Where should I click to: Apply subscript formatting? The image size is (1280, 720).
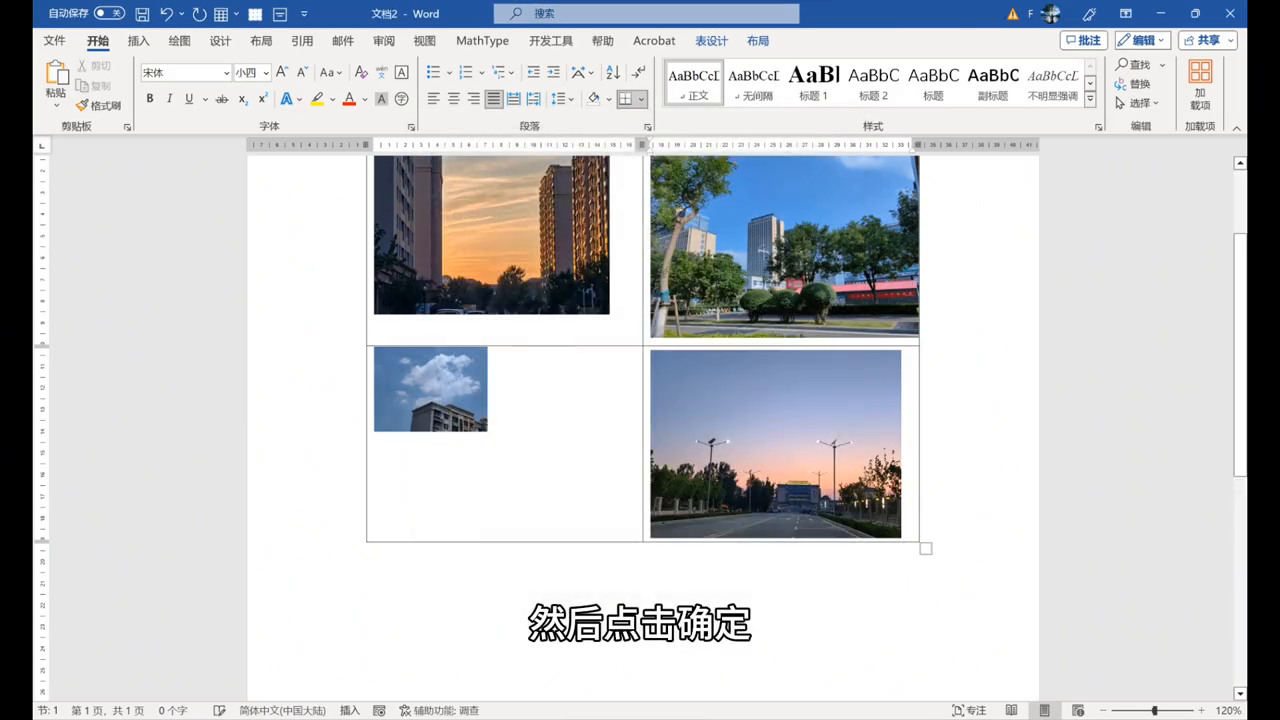[x=243, y=99]
